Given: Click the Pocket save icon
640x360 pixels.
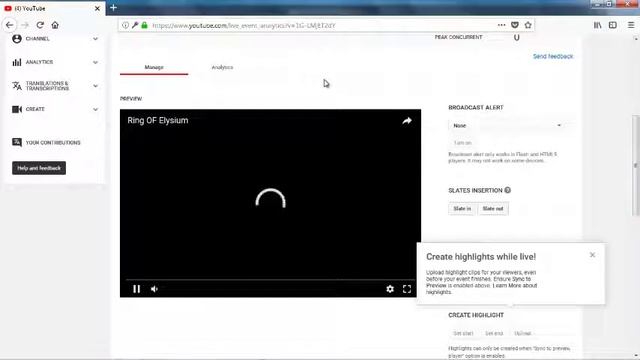Looking at the screenshot, I should pyautogui.click(x=515, y=25).
